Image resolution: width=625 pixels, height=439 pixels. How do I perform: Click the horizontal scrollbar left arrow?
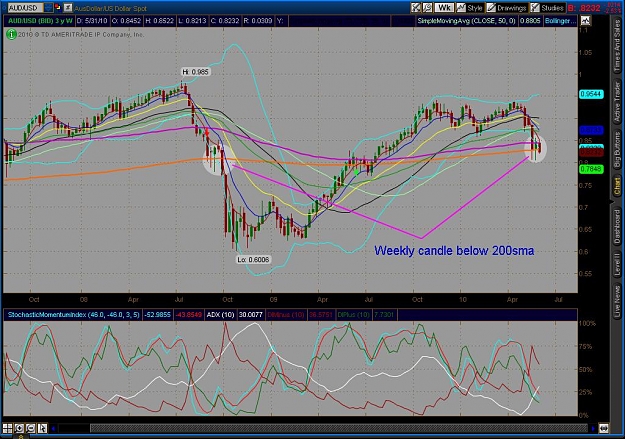[53, 429]
